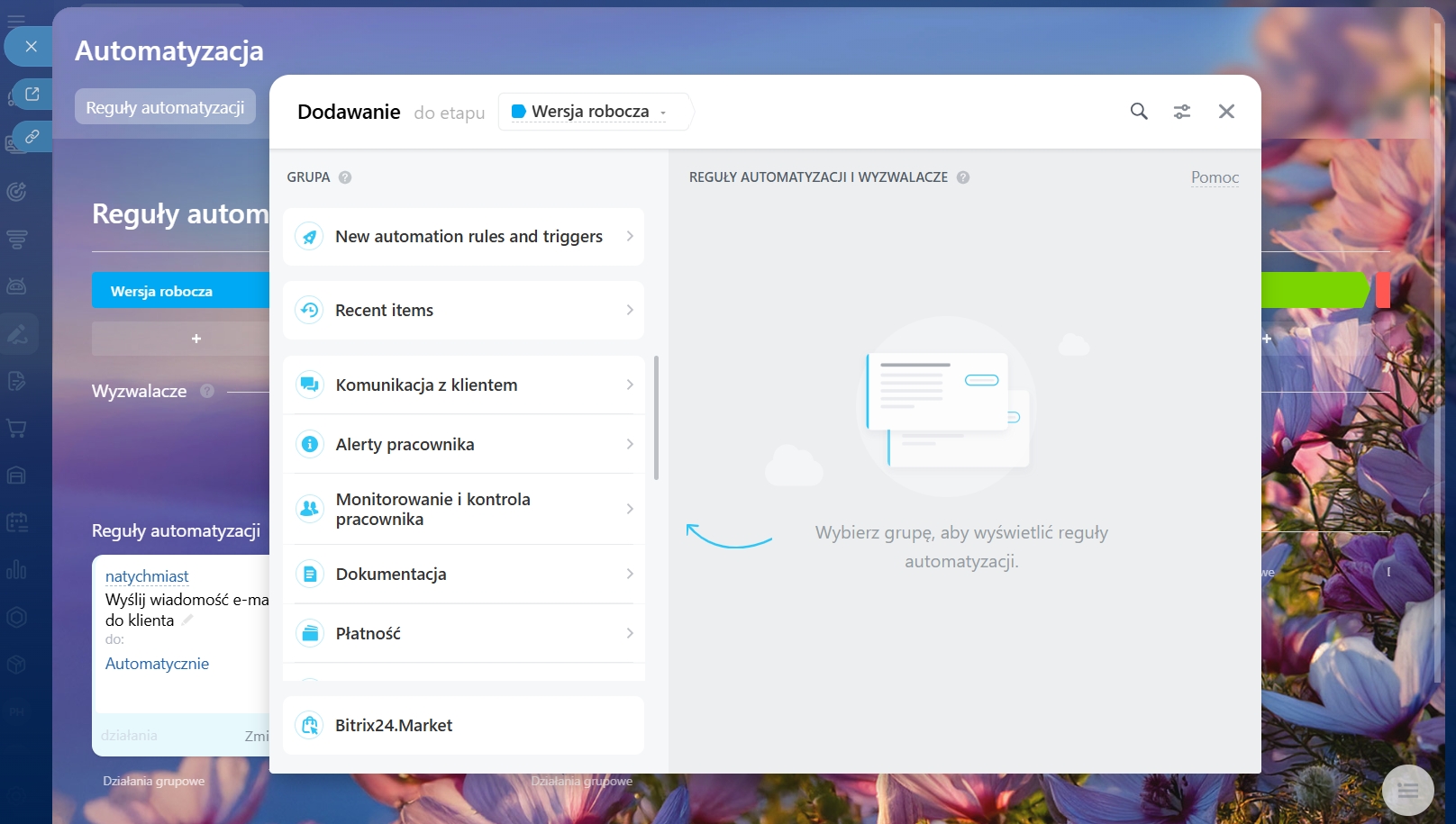
Task: Open Bitrix24.Market group
Action: 463,725
